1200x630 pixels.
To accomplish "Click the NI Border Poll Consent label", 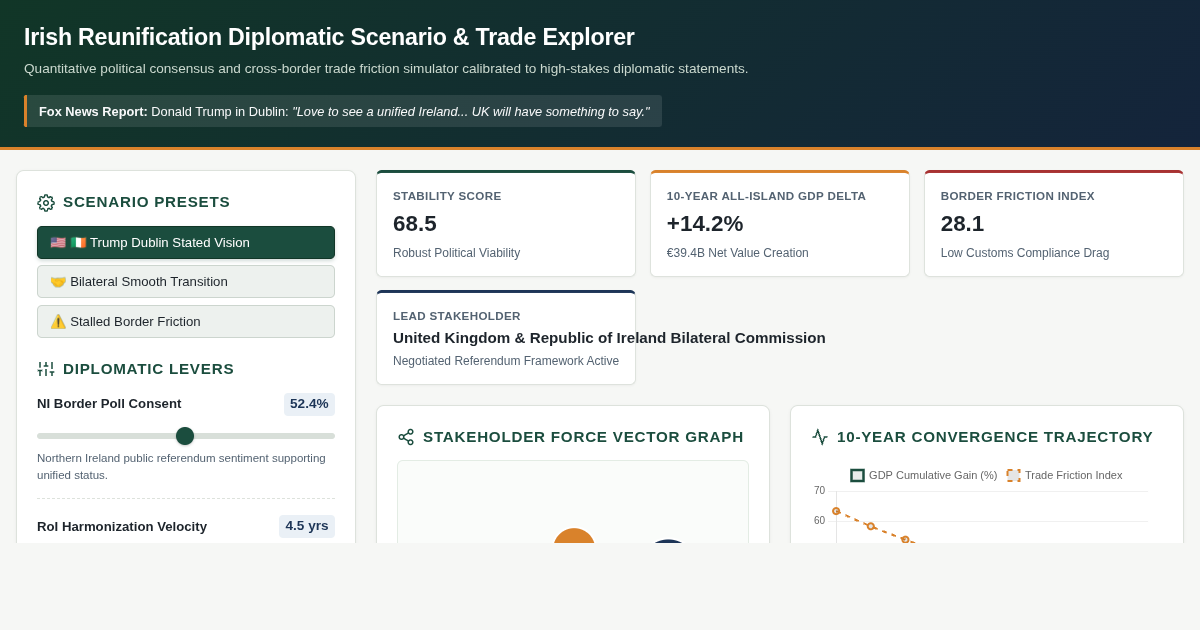I will [x=109, y=404].
